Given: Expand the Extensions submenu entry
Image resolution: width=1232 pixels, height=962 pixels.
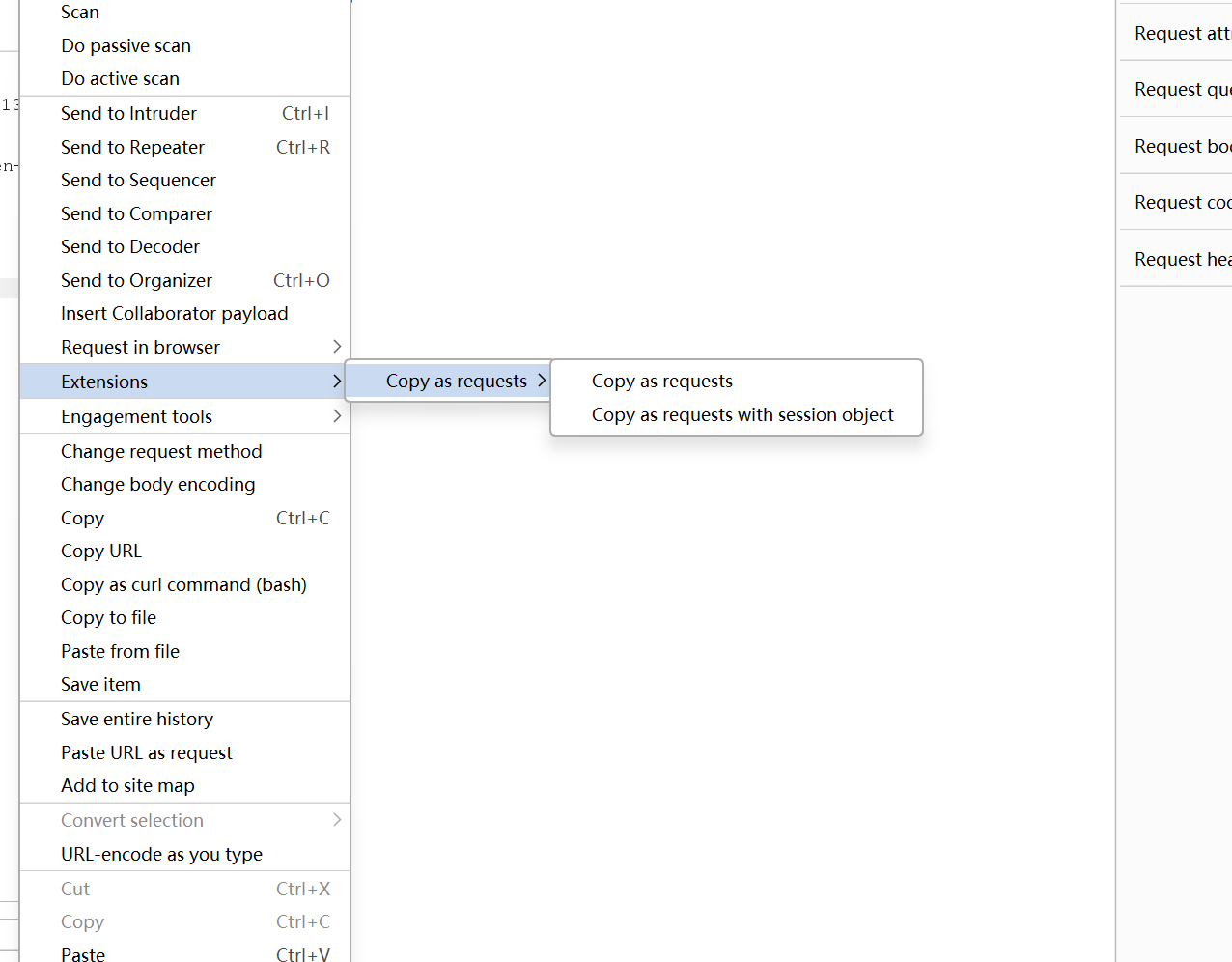Looking at the screenshot, I should pos(104,382).
